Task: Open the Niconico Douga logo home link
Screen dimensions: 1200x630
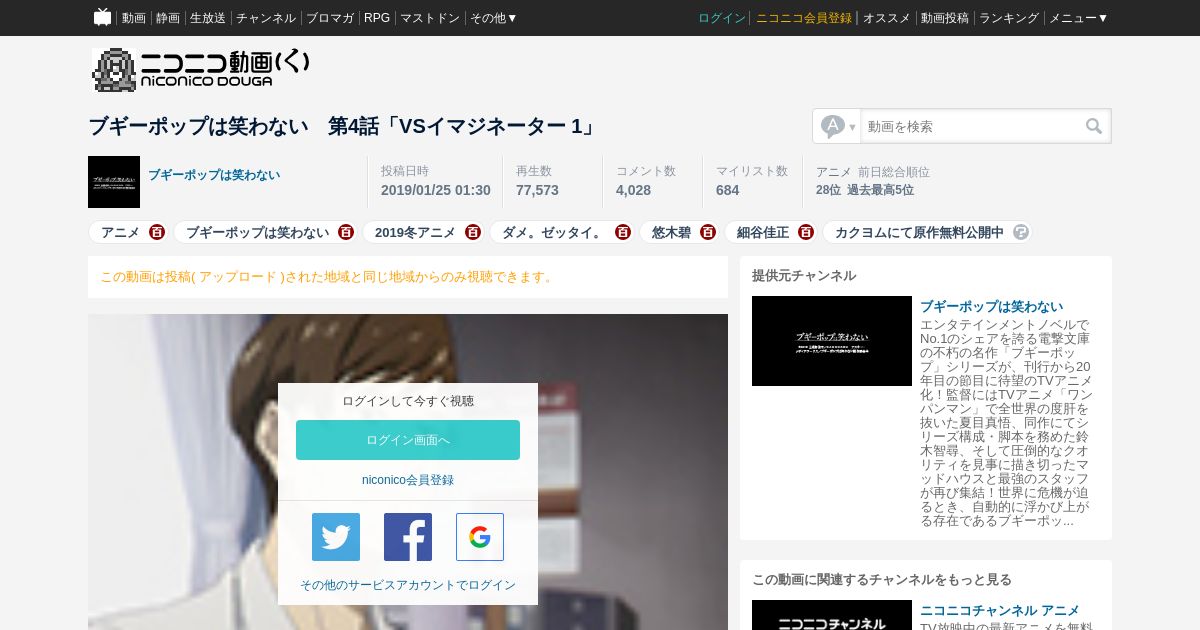Action: click(x=200, y=70)
